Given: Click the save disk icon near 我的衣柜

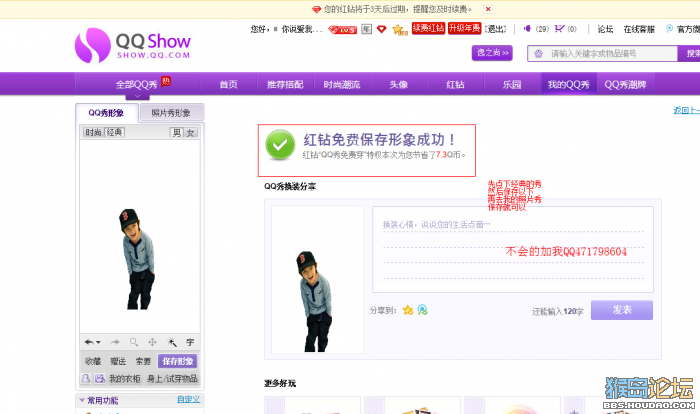Looking at the screenshot, I should [100, 379].
